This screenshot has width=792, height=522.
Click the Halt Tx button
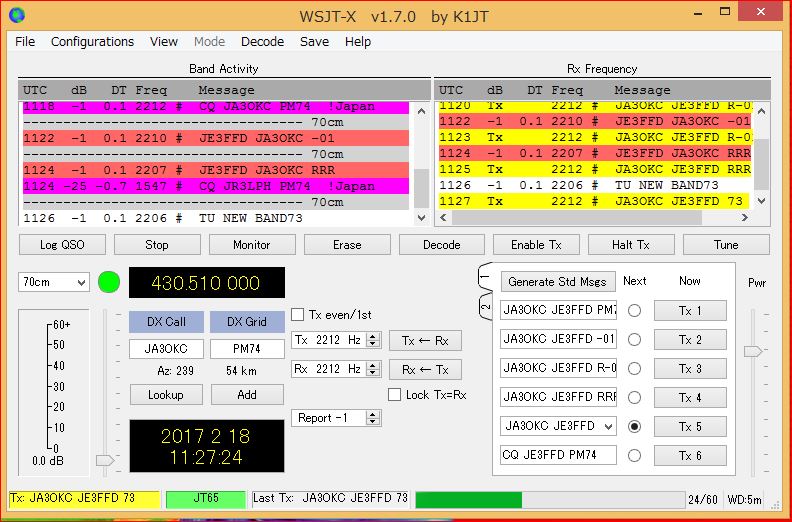tap(631, 244)
